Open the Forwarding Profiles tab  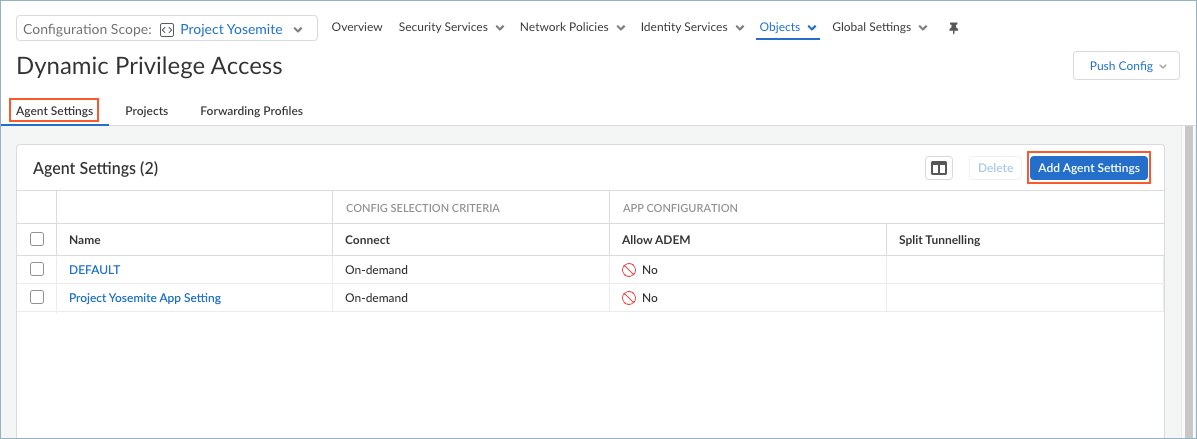(x=251, y=111)
